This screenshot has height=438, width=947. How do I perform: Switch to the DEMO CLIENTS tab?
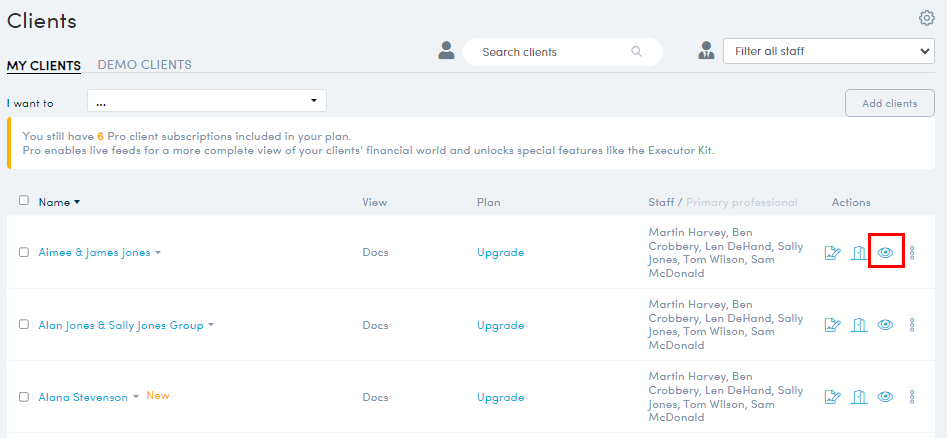tap(144, 65)
